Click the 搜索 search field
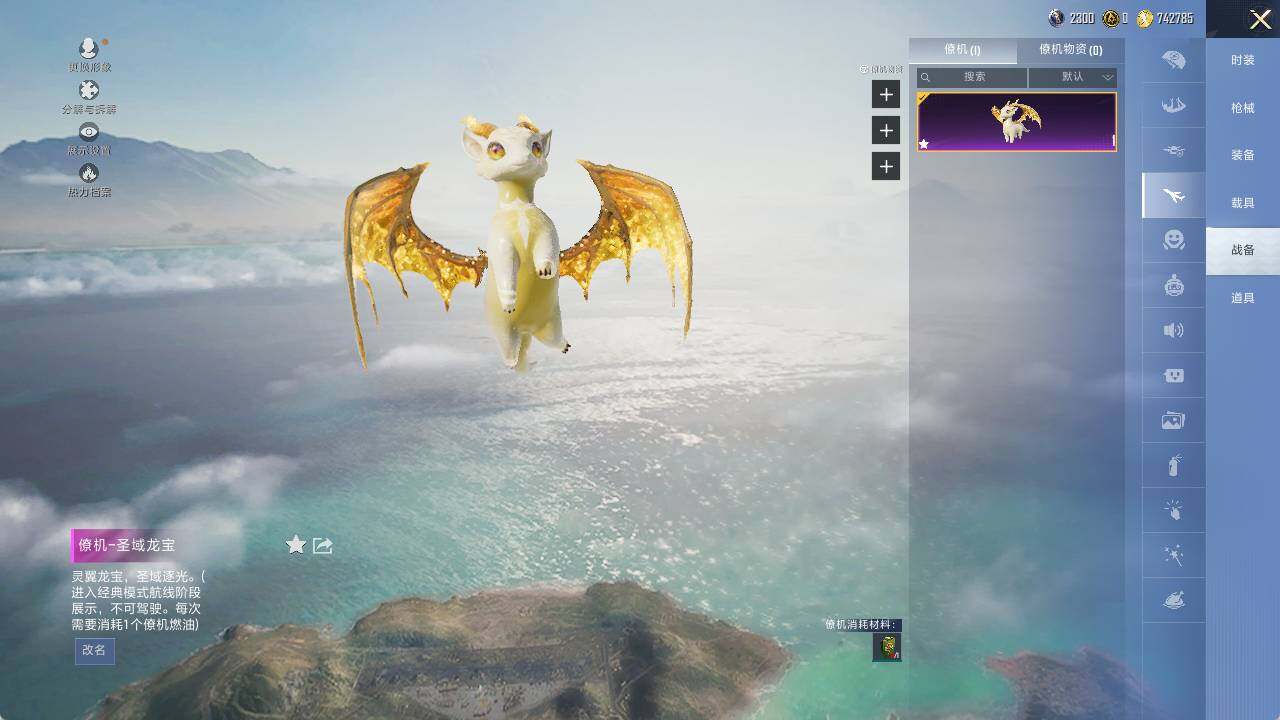 tap(972, 77)
